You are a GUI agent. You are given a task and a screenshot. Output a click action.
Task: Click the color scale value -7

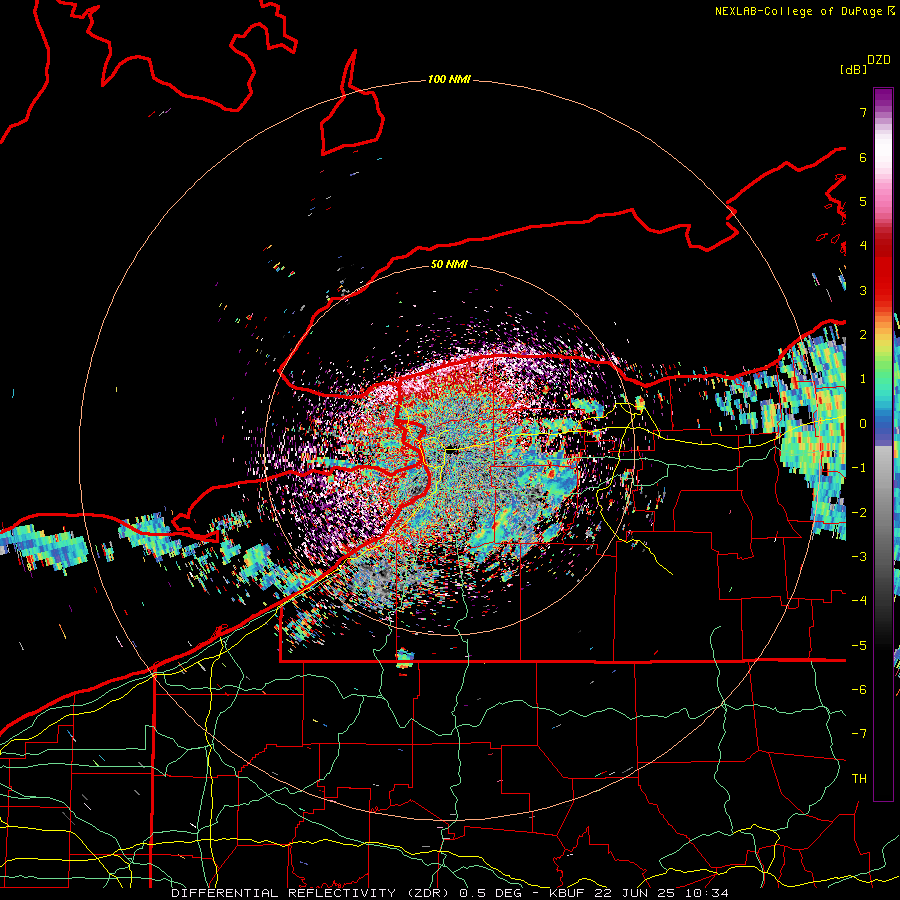859,734
